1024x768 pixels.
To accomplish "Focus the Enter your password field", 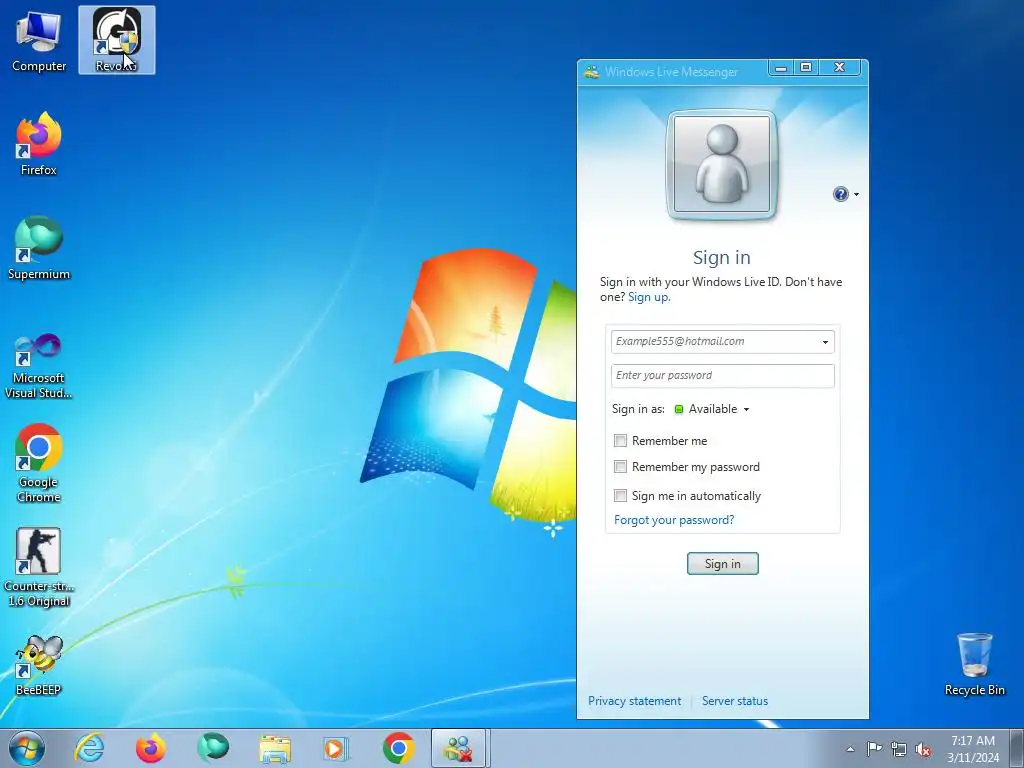I will pyautogui.click(x=722, y=376).
